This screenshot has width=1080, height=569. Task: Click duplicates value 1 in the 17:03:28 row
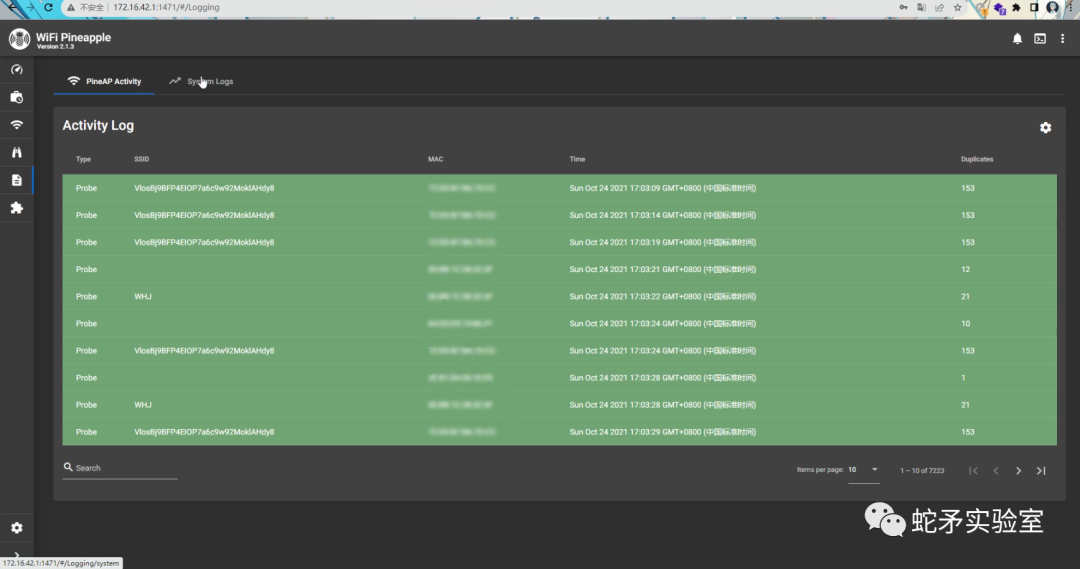[x=963, y=377]
